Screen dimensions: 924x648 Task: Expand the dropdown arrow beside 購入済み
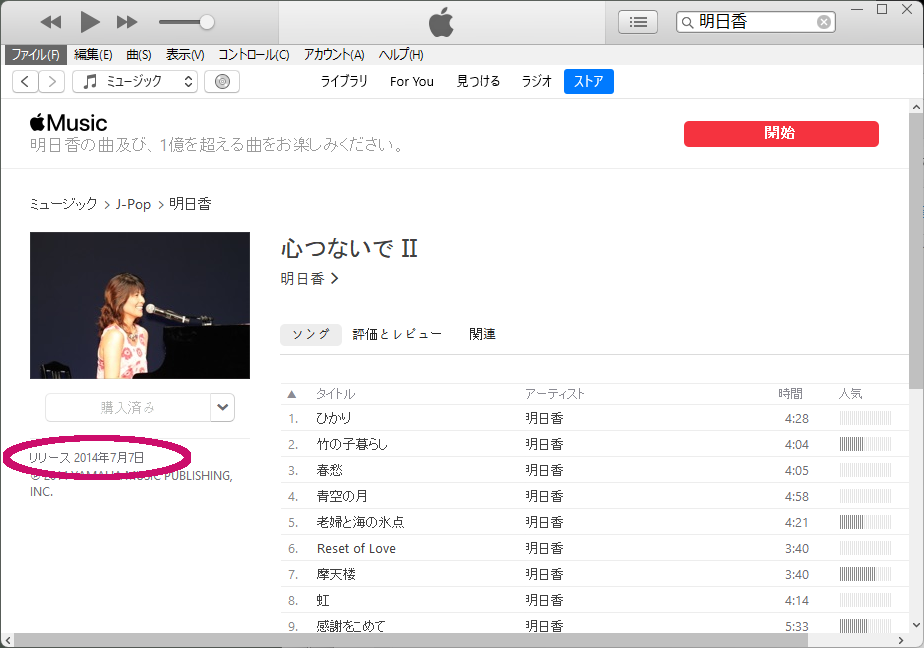click(x=223, y=407)
